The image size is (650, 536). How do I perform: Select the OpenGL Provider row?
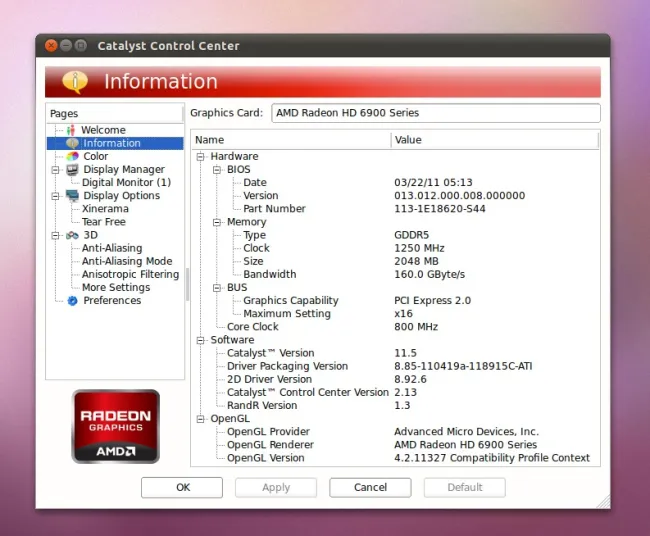[395, 432]
